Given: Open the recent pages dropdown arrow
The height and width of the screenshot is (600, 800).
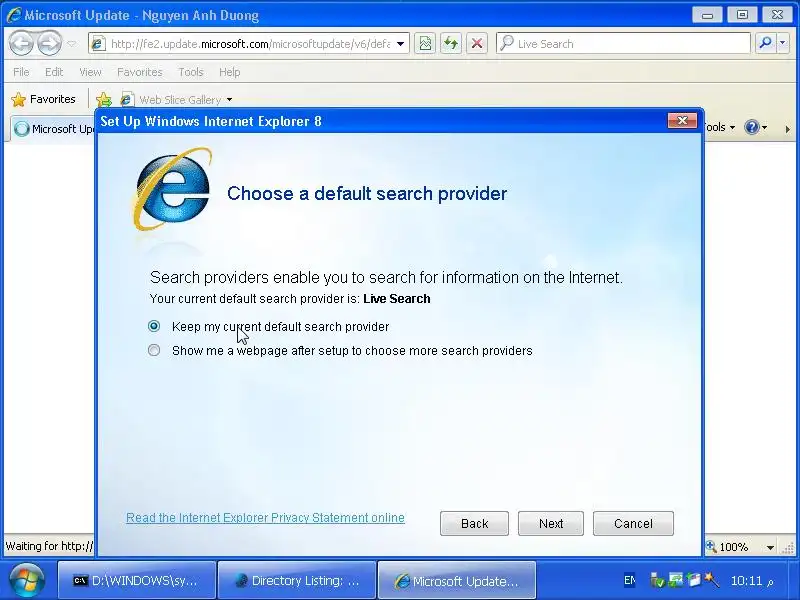Looking at the screenshot, I should pos(72,44).
